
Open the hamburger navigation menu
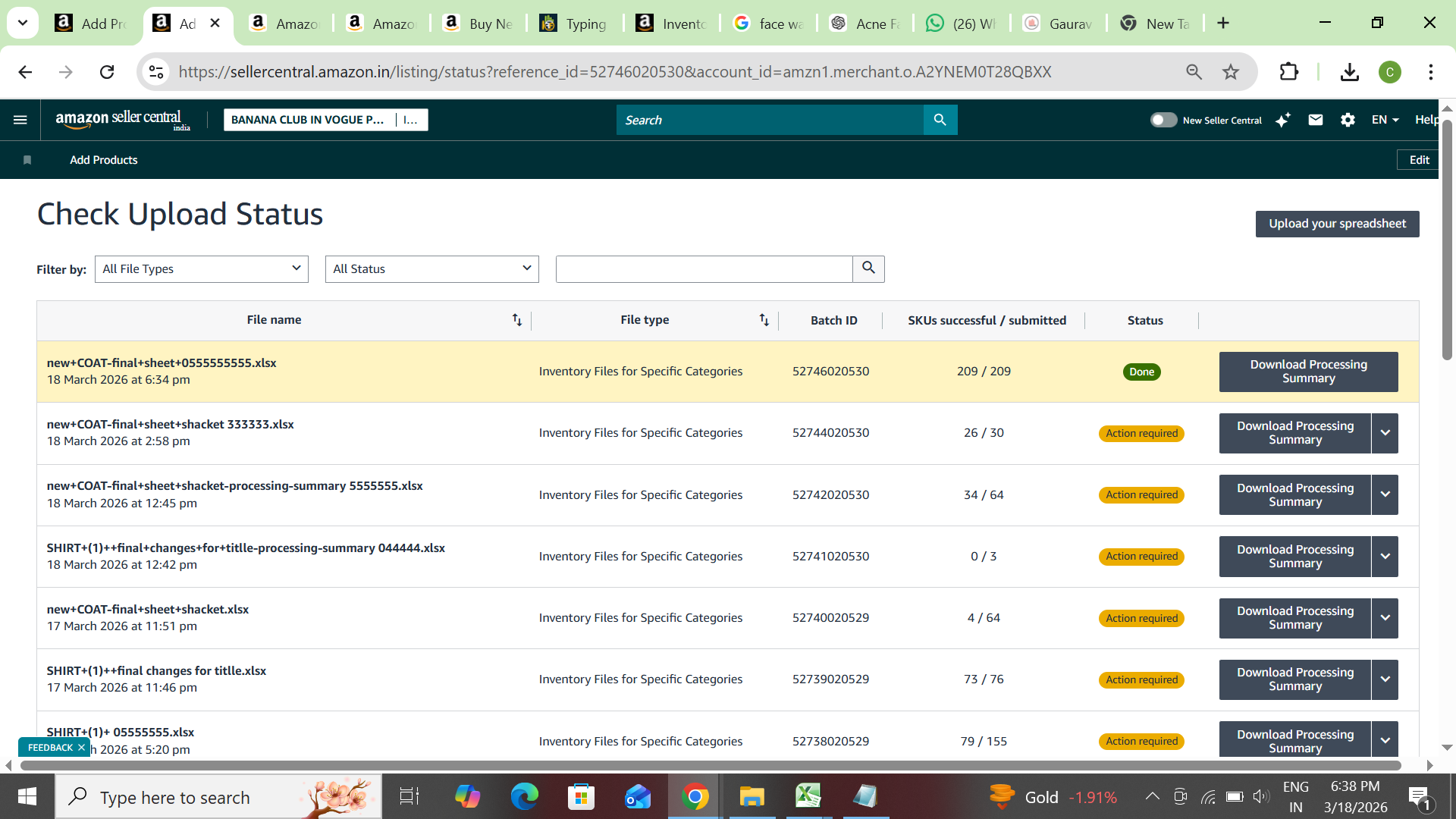[x=20, y=120]
